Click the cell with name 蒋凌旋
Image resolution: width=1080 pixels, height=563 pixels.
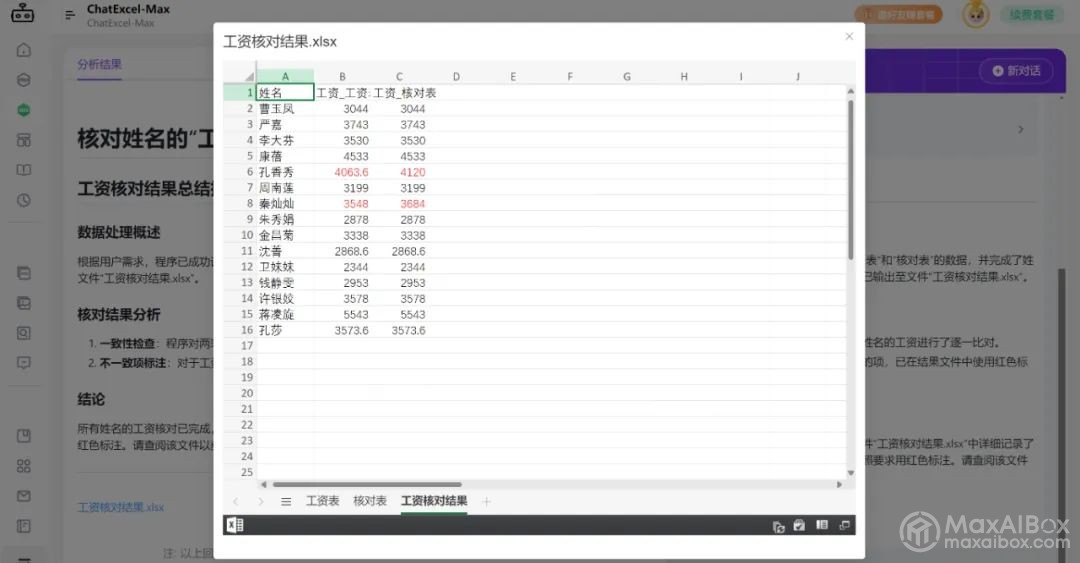tap(285, 314)
